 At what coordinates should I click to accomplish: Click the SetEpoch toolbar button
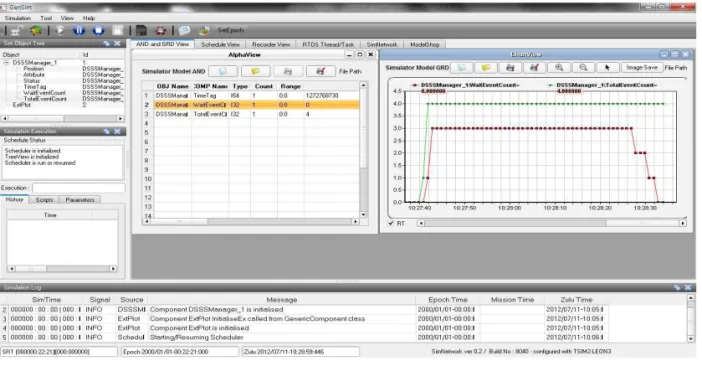coord(231,30)
